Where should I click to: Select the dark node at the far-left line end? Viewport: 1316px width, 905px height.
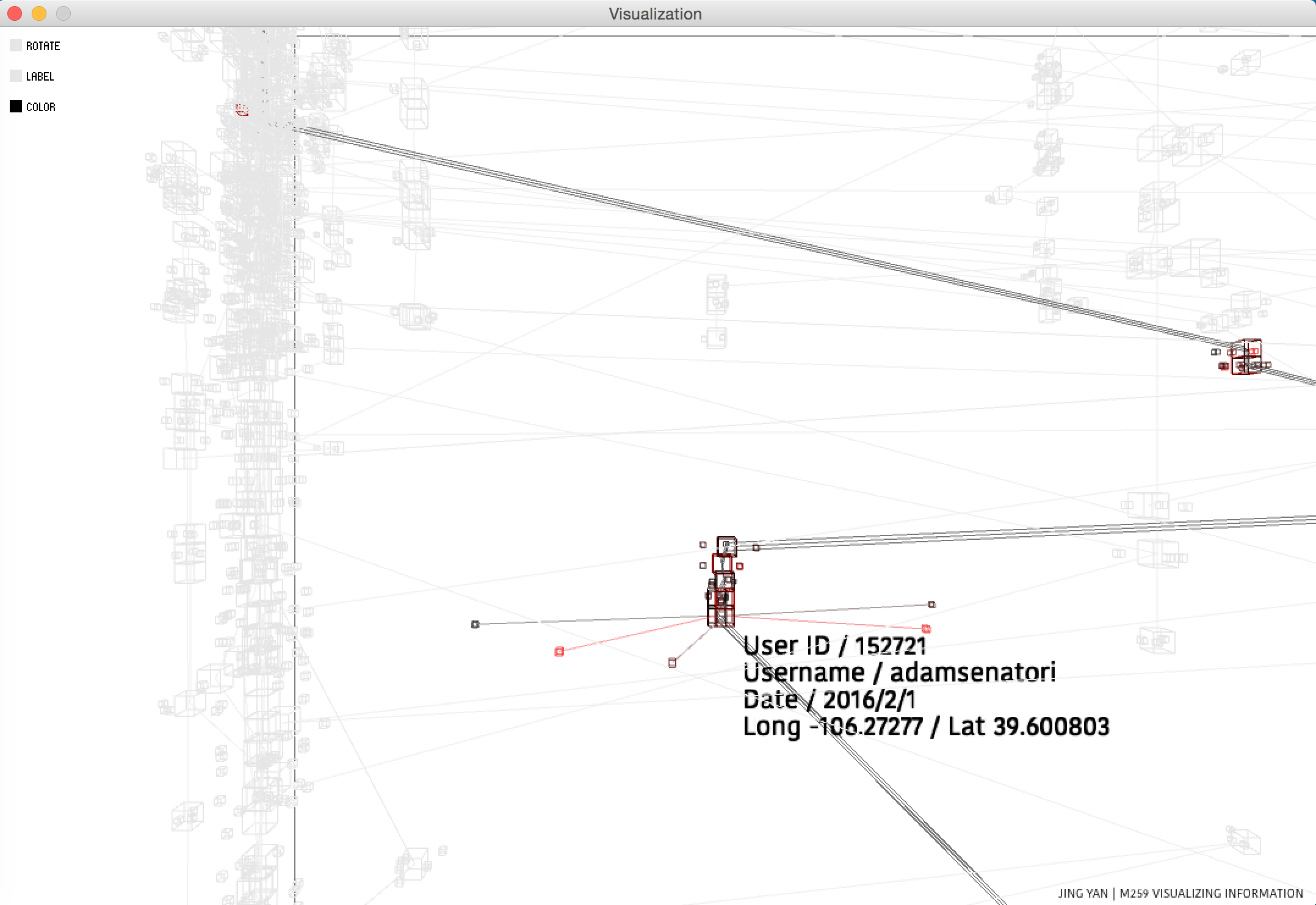[475, 624]
